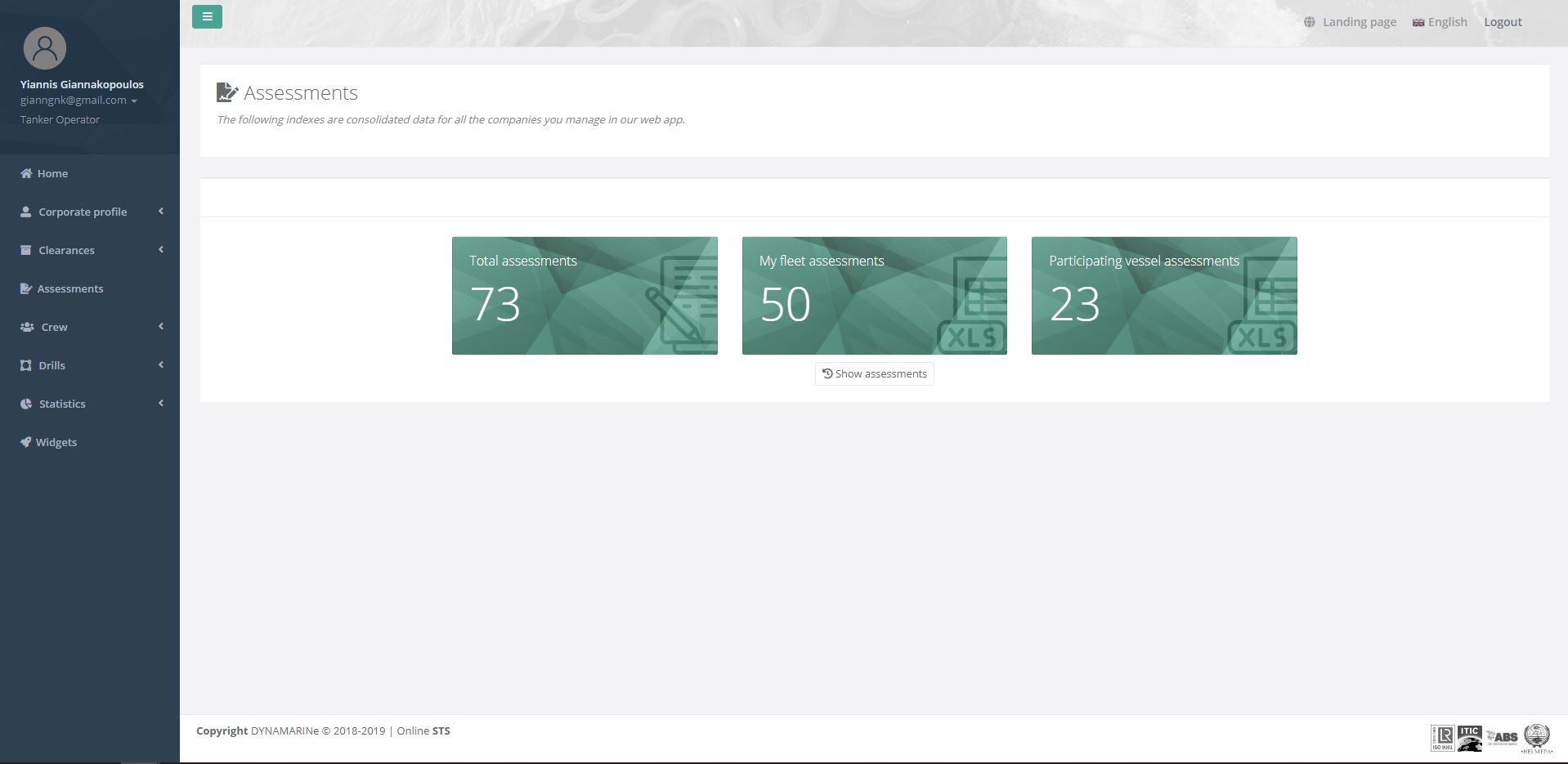Click the globe icon beside Landing page
This screenshot has height=764, width=1568.
(x=1310, y=22)
